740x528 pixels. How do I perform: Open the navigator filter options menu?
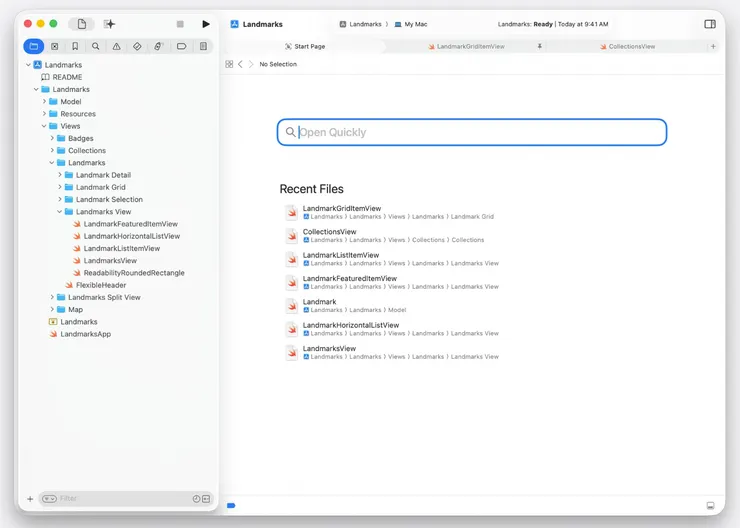tap(50, 499)
